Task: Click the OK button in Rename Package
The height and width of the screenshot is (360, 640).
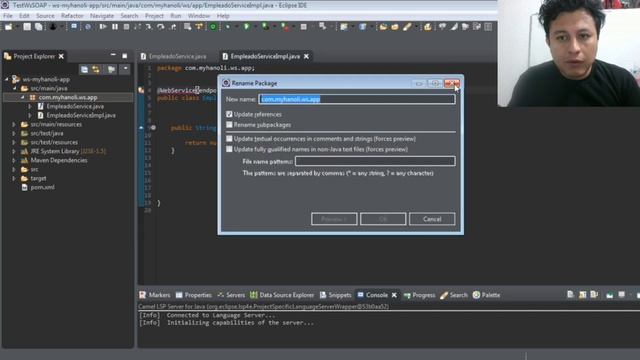Action: coord(383,219)
